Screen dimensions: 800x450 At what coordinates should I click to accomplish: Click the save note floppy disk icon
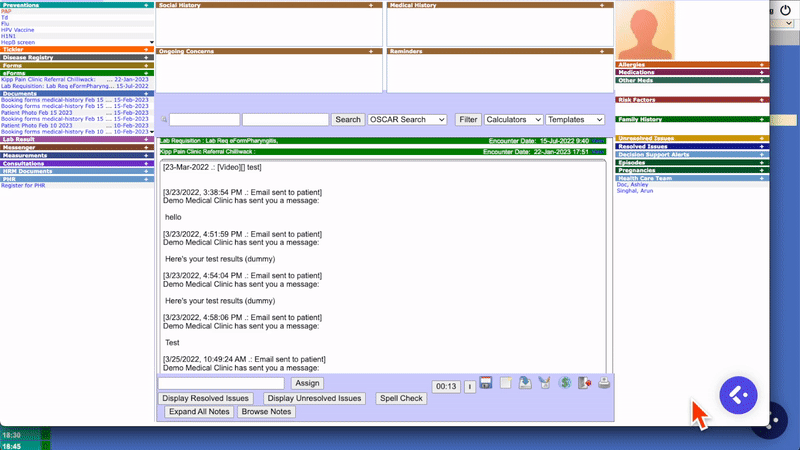[486, 383]
